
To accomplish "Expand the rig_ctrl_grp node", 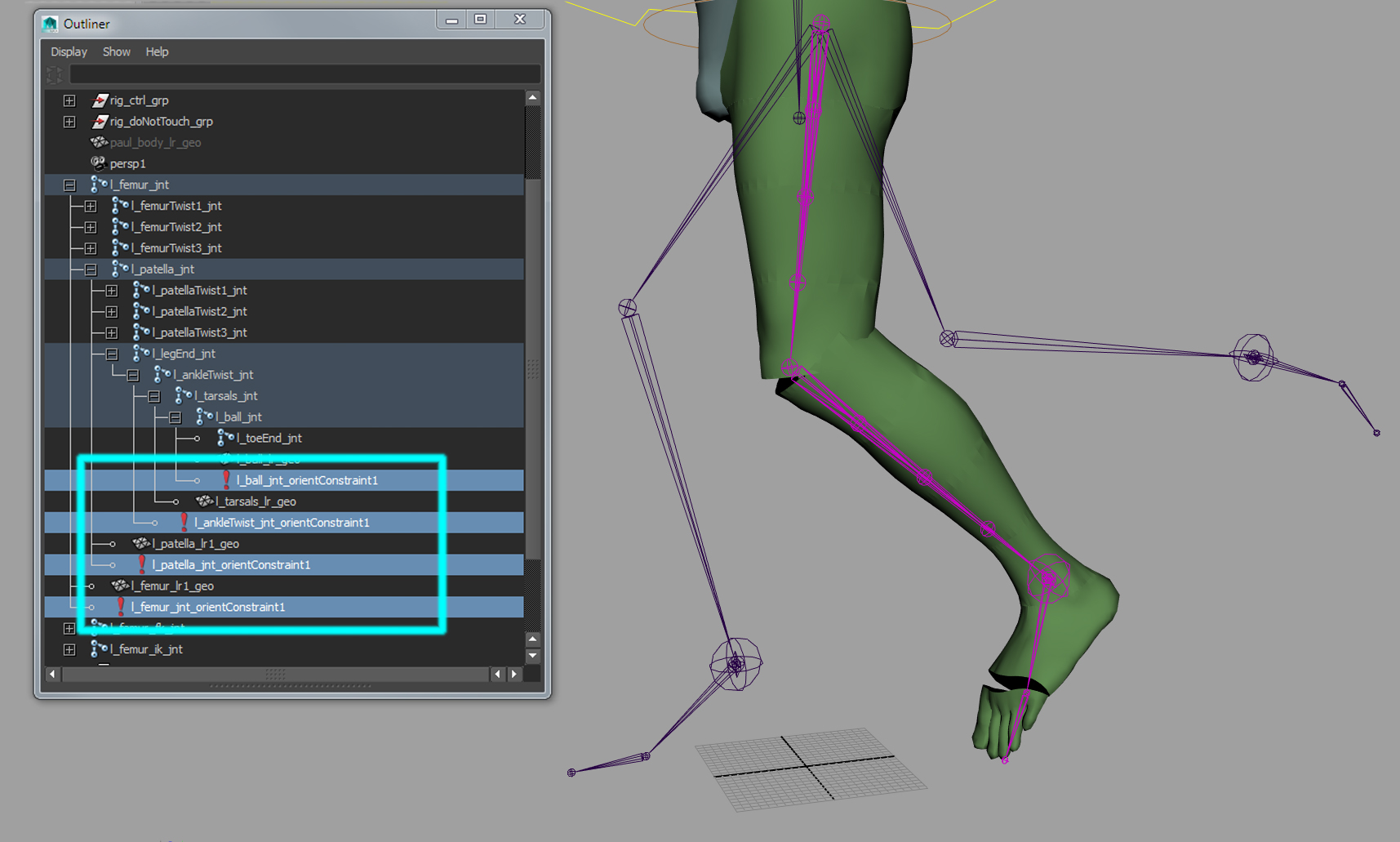I will point(69,100).
